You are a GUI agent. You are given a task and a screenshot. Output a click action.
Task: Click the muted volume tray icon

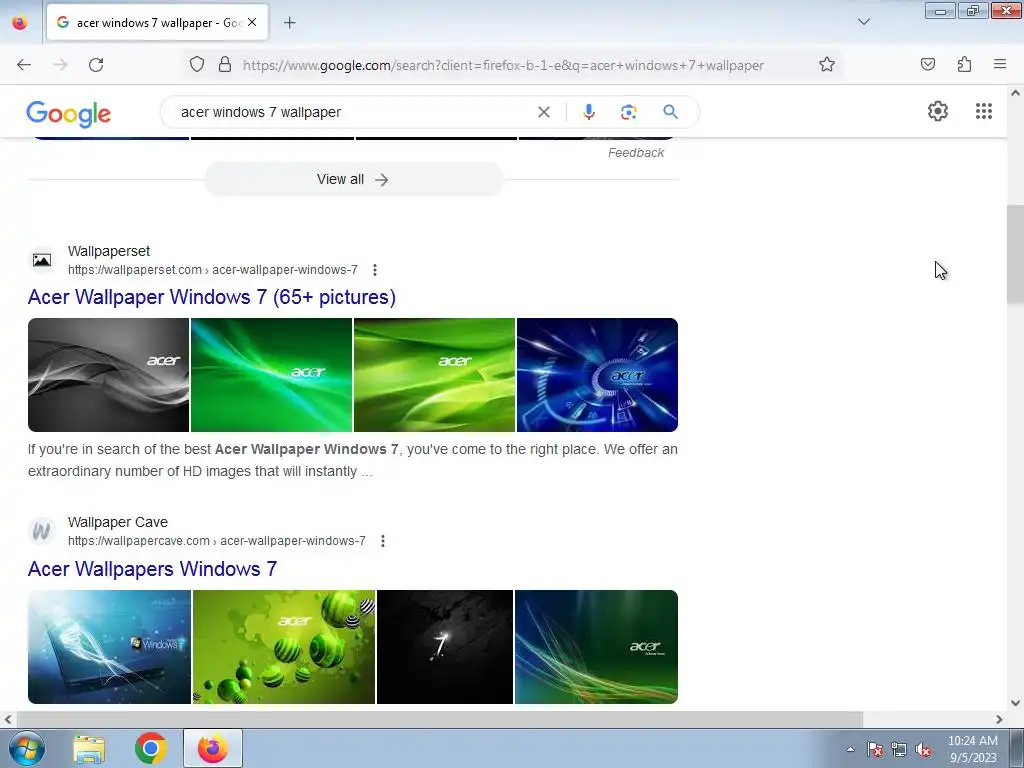click(923, 749)
